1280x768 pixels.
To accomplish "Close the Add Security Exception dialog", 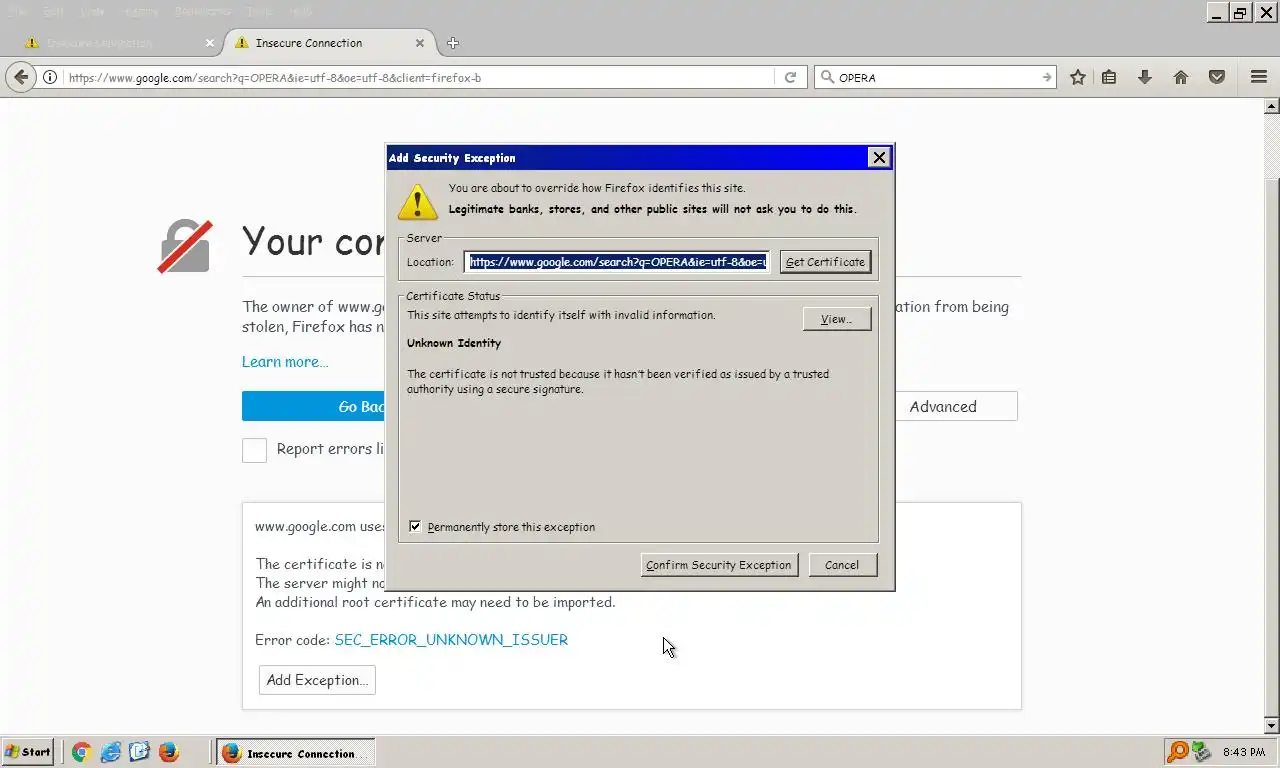I will (x=879, y=157).
